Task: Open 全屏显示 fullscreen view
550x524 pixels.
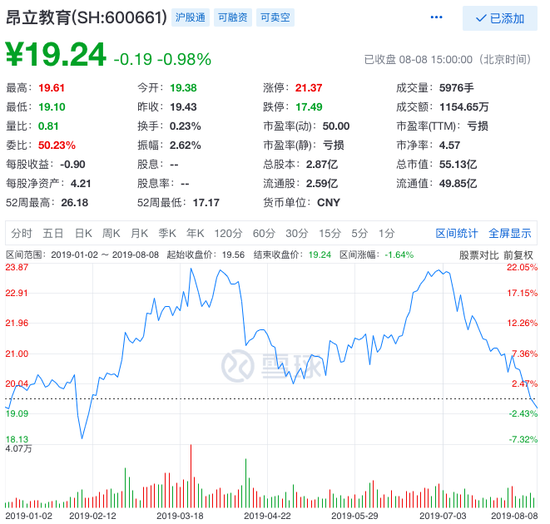Action: click(510, 233)
